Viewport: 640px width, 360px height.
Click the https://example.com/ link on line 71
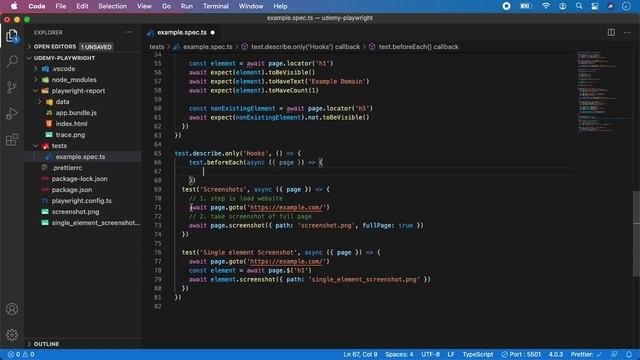(x=286, y=207)
